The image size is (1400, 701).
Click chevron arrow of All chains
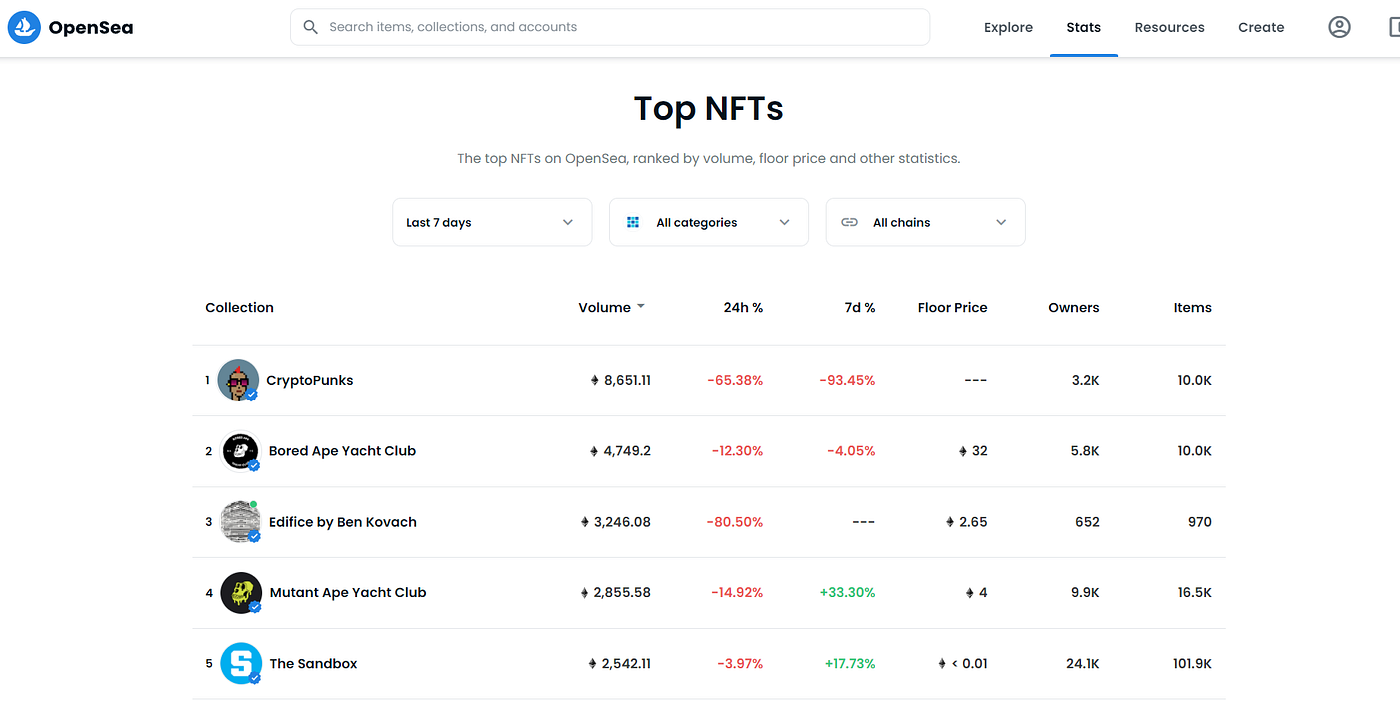point(1001,222)
